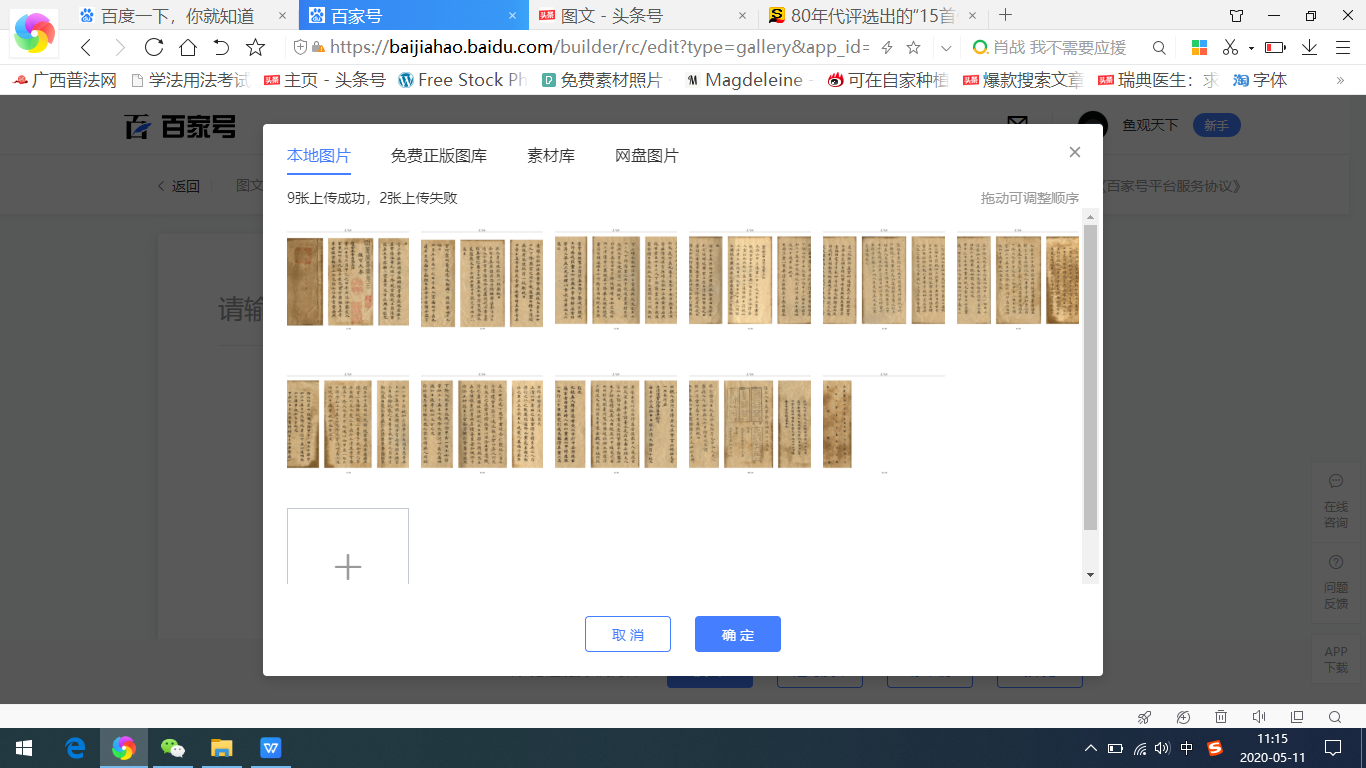Reload the page with the refresh icon

pos(154,47)
